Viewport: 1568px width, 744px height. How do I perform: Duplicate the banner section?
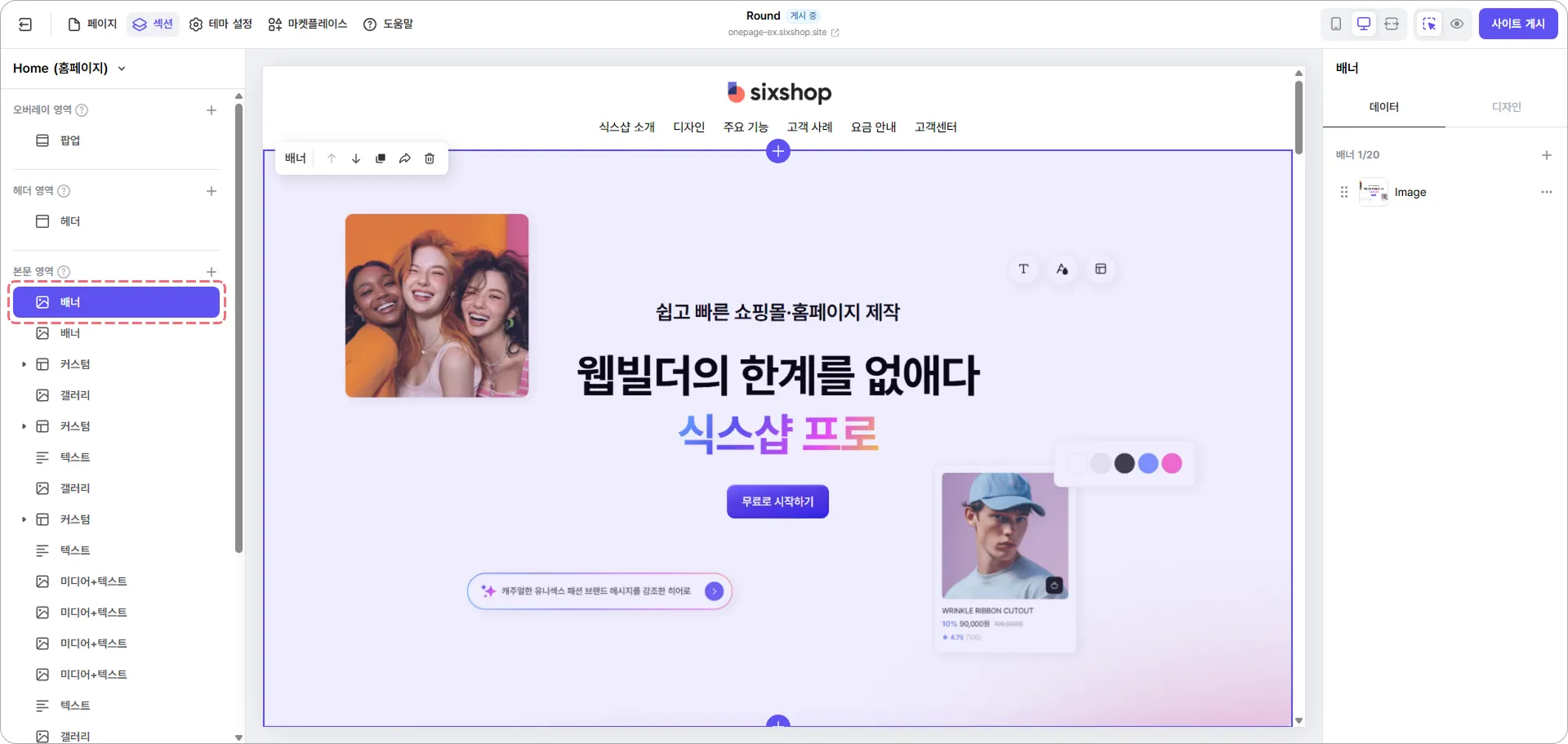point(381,158)
